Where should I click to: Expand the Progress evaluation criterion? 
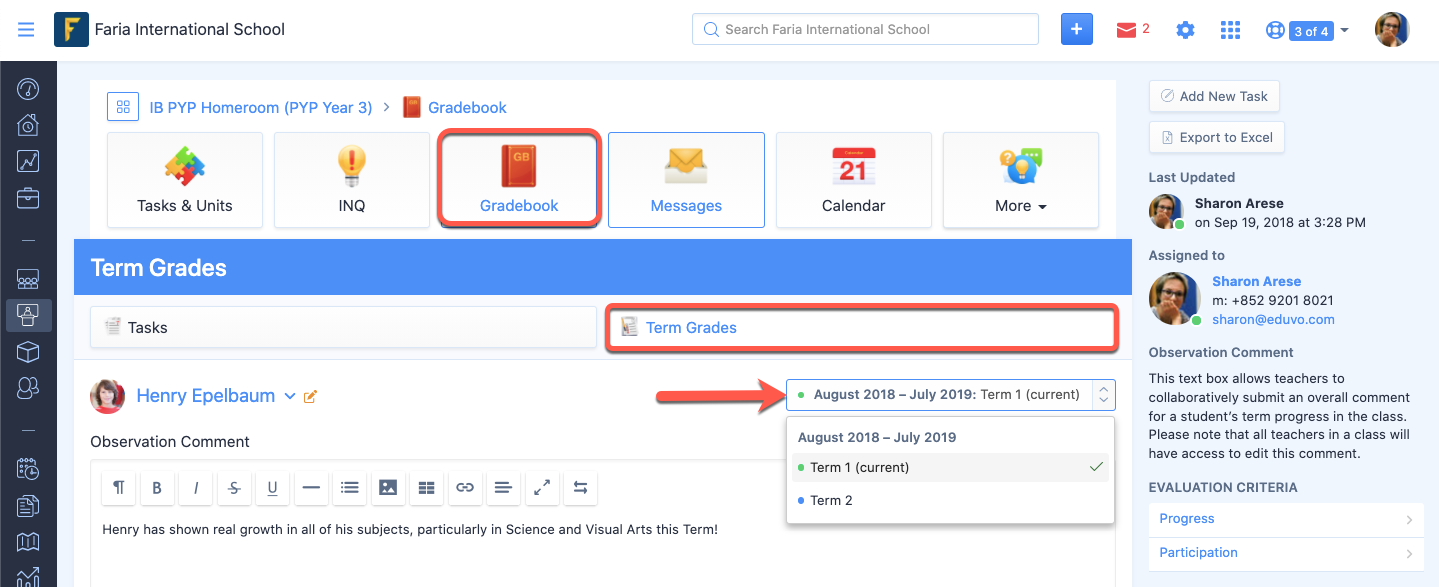[1285, 519]
